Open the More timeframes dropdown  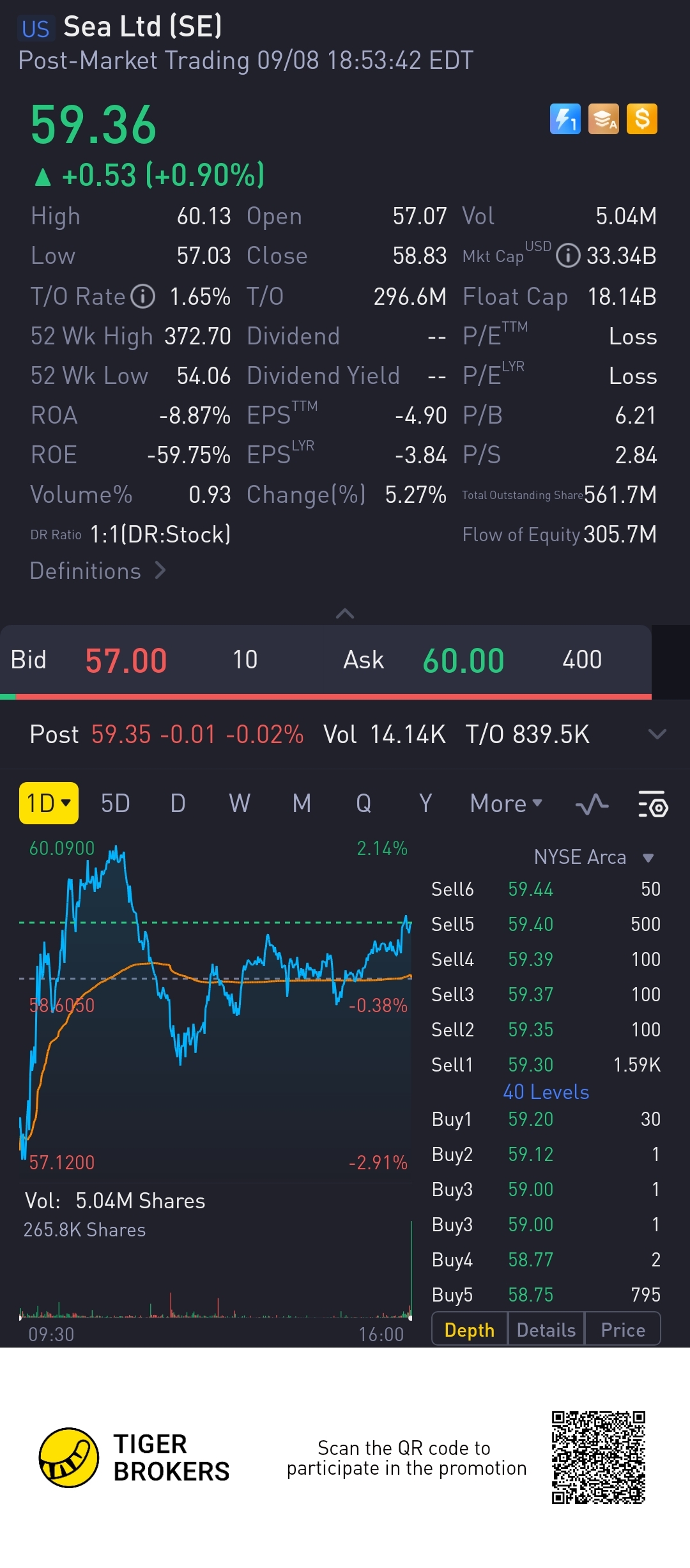coord(505,804)
